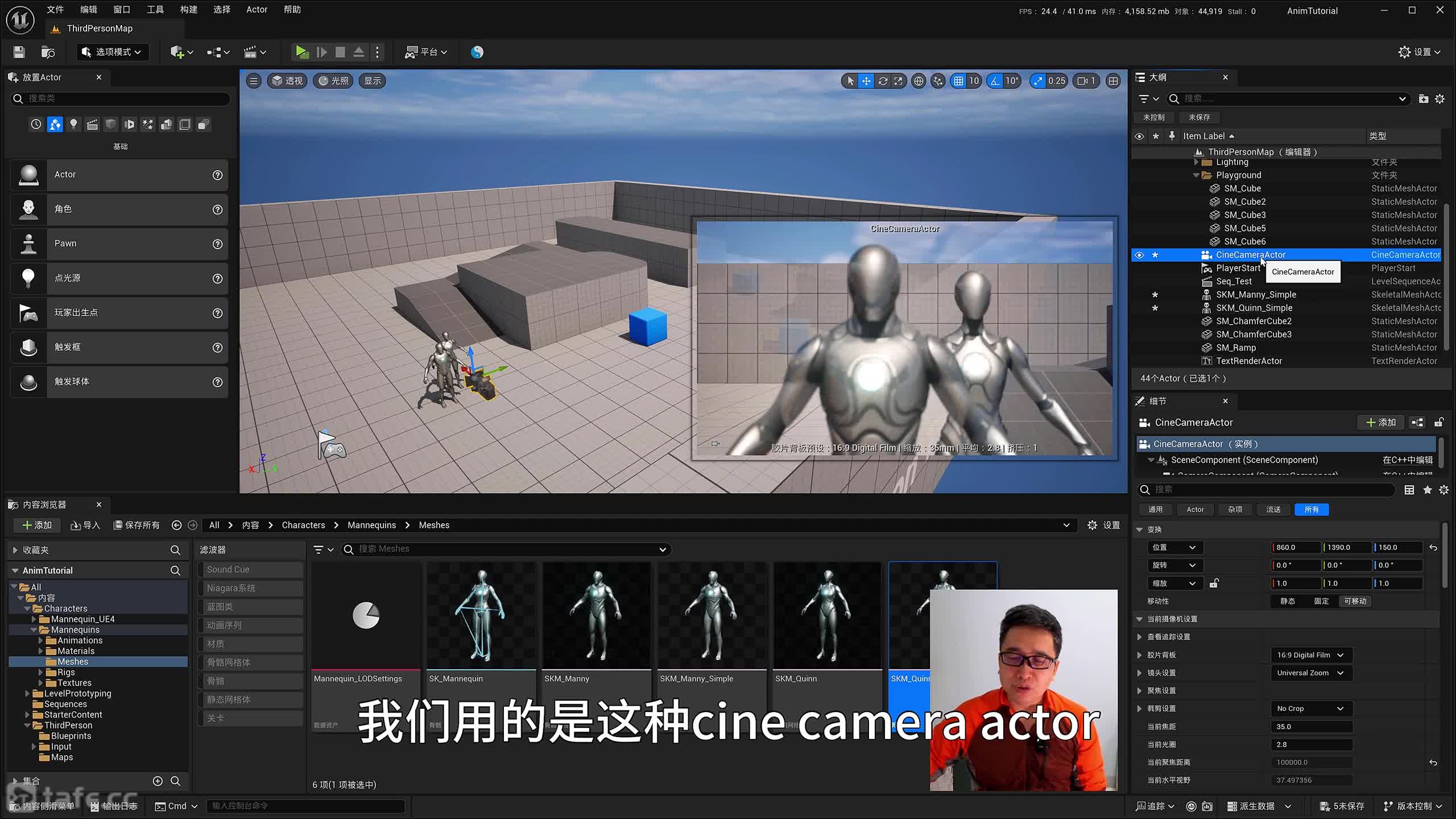1456x819 pixels.
Task: Click the create folder icon in Outliner
Action: click(x=1423, y=99)
